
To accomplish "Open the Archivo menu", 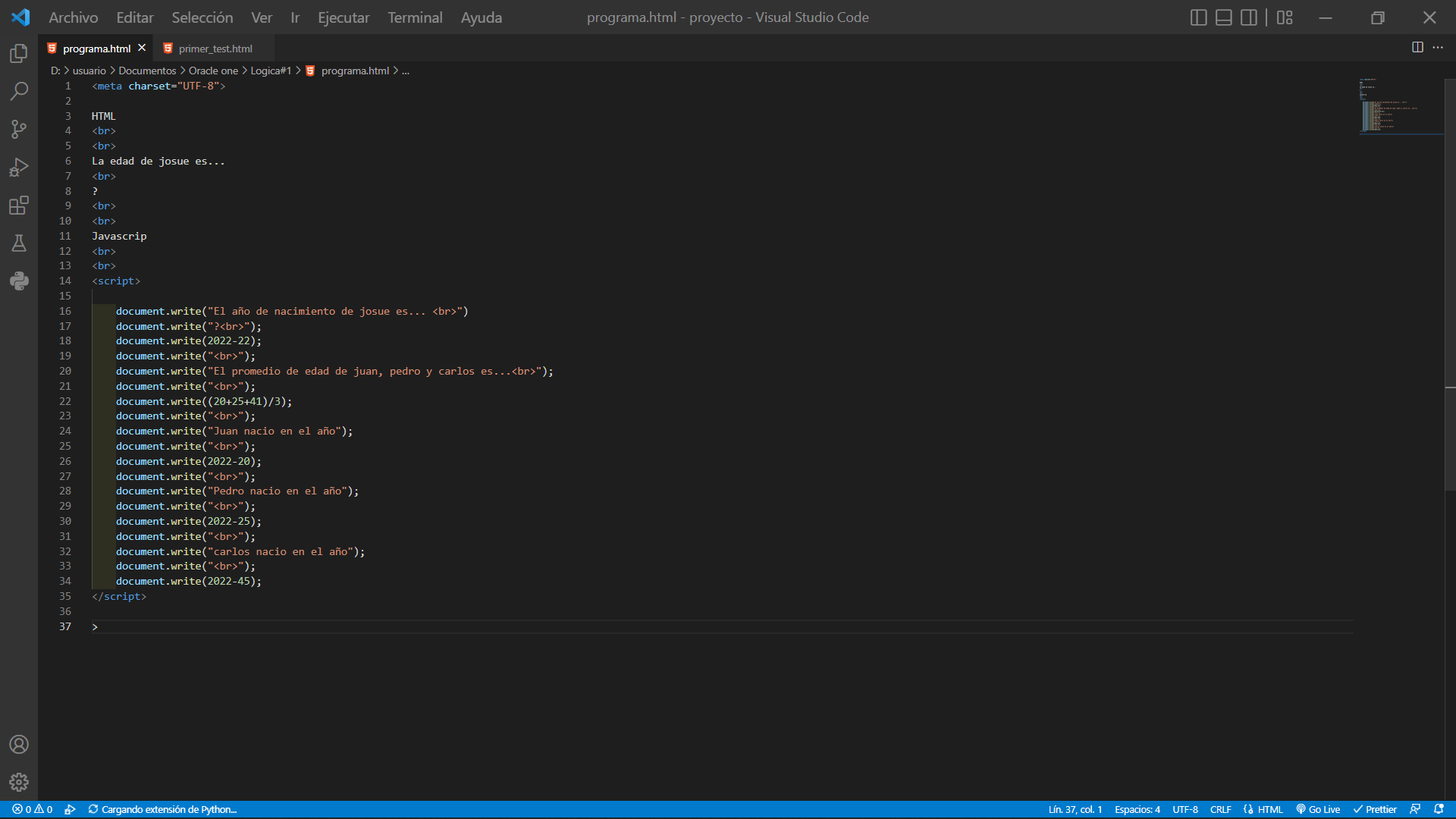I will 74,17.
